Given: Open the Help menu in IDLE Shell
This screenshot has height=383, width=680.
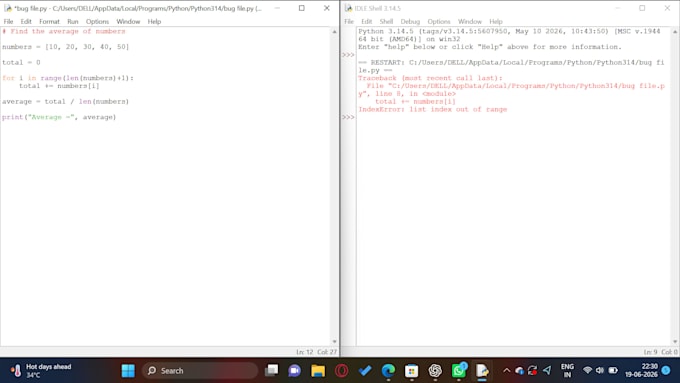Looking at the screenshot, I should 496,21.
